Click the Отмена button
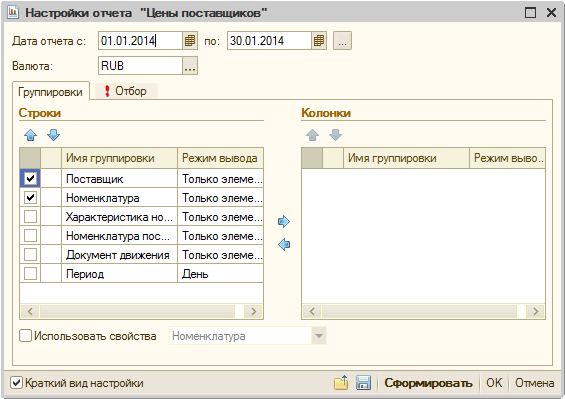The height and width of the screenshot is (399, 565). 534,383
